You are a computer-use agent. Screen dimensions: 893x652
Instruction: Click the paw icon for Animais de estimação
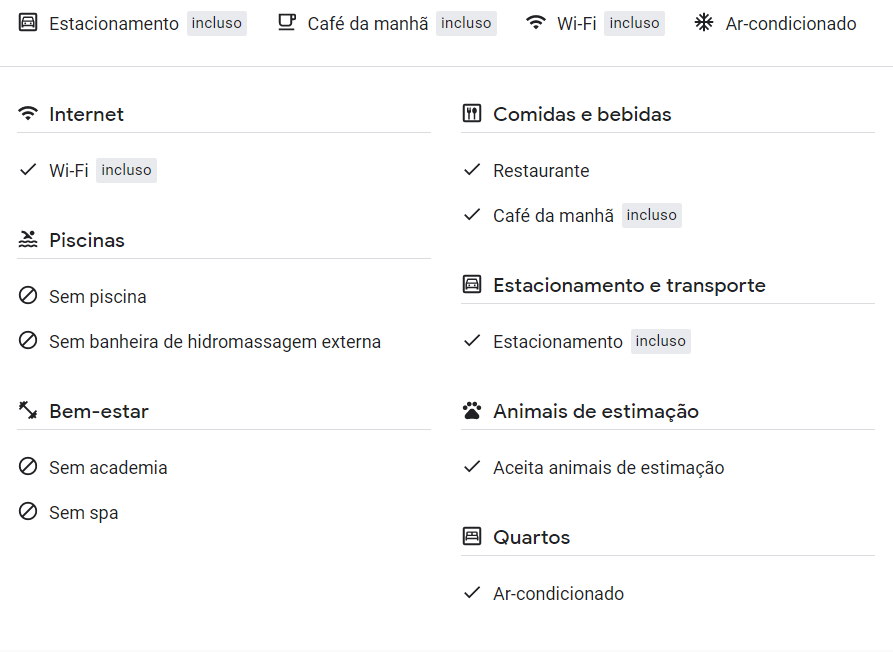point(472,410)
